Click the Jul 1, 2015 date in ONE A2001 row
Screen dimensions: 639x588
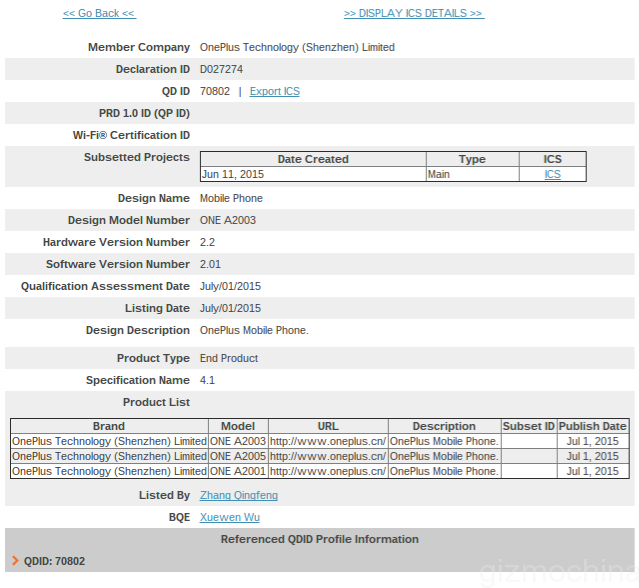coord(593,471)
